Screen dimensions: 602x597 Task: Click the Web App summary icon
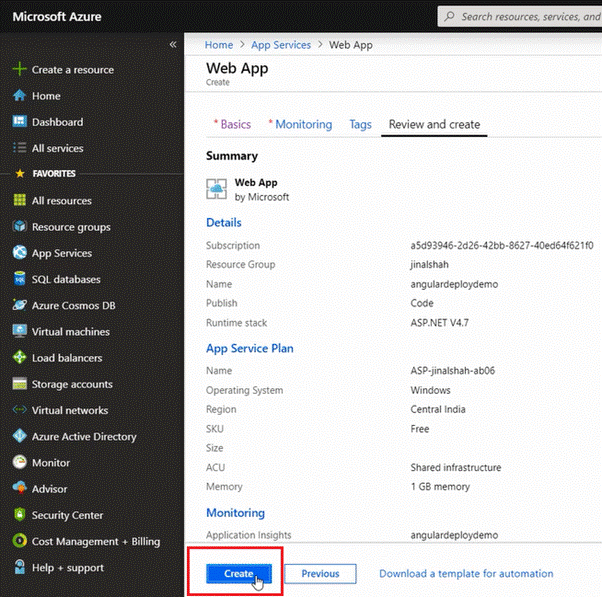(x=217, y=189)
